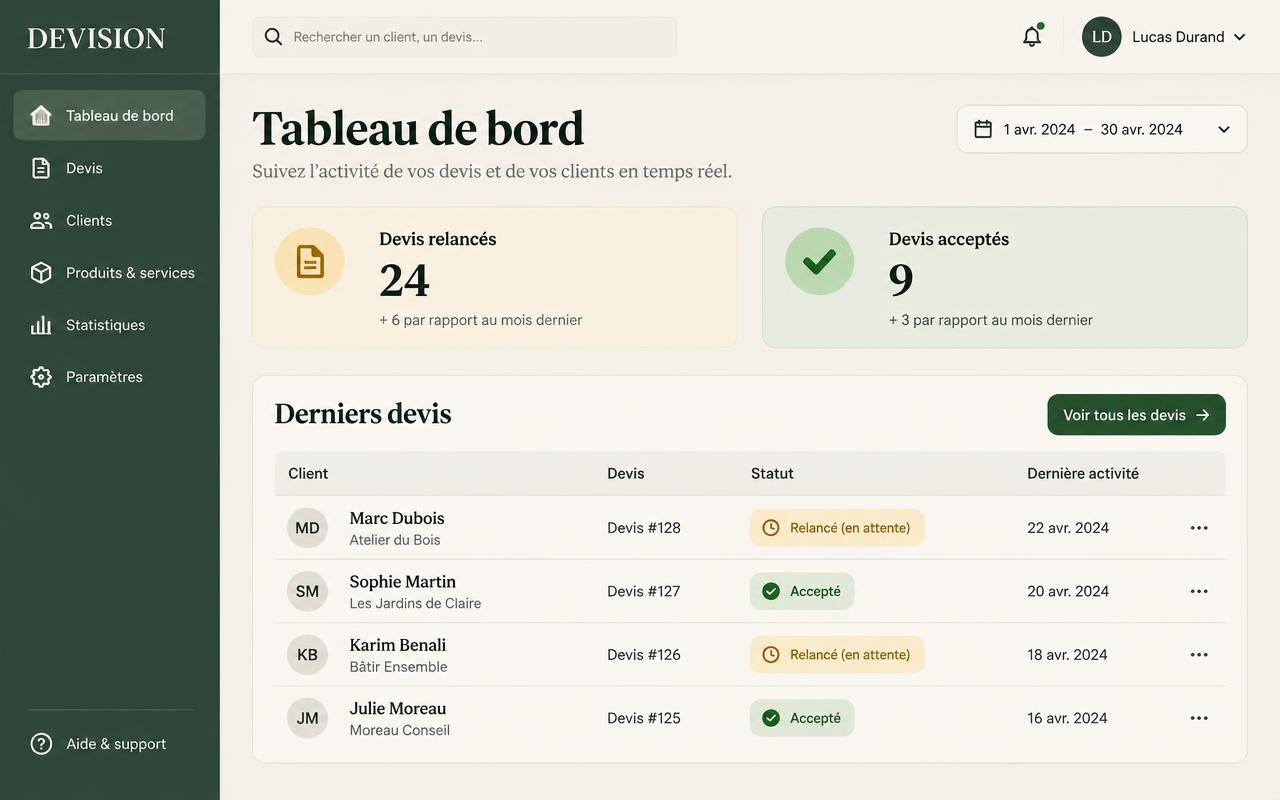Open the options menu for Devis #128
The height and width of the screenshot is (800, 1280).
1199,528
